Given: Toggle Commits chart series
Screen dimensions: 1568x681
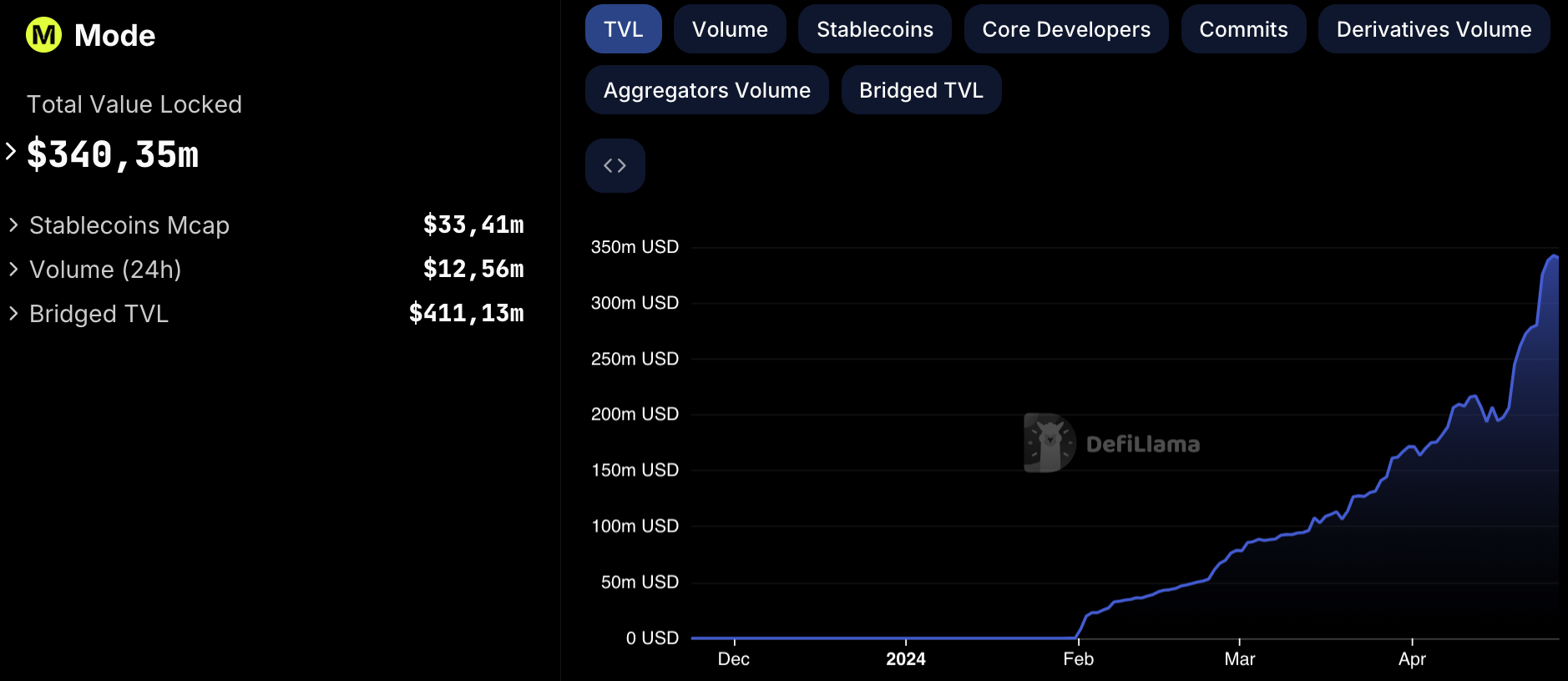Looking at the screenshot, I should (x=1243, y=29).
